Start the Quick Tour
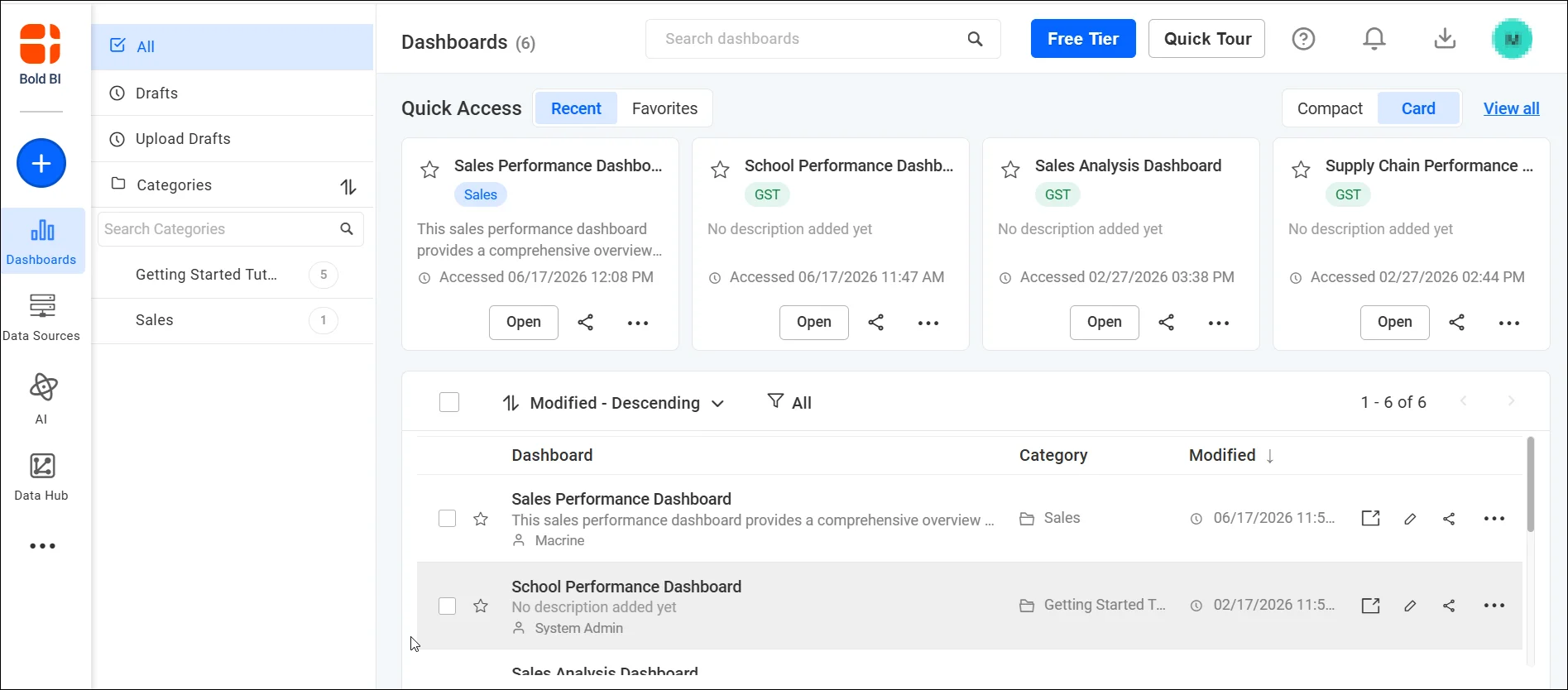Viewport: 1568px width, 690px height. click(1207, 39)
